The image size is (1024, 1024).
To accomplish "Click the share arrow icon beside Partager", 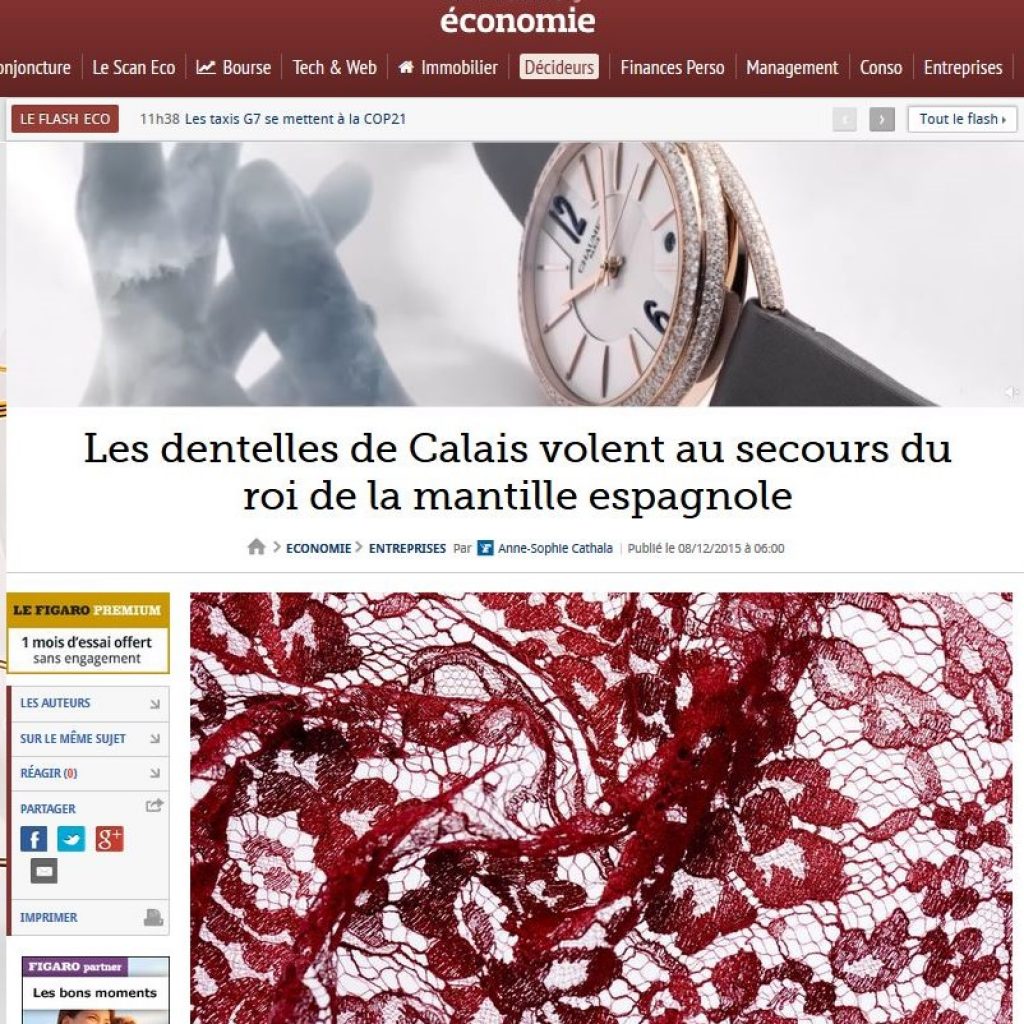I will (154, 806).
